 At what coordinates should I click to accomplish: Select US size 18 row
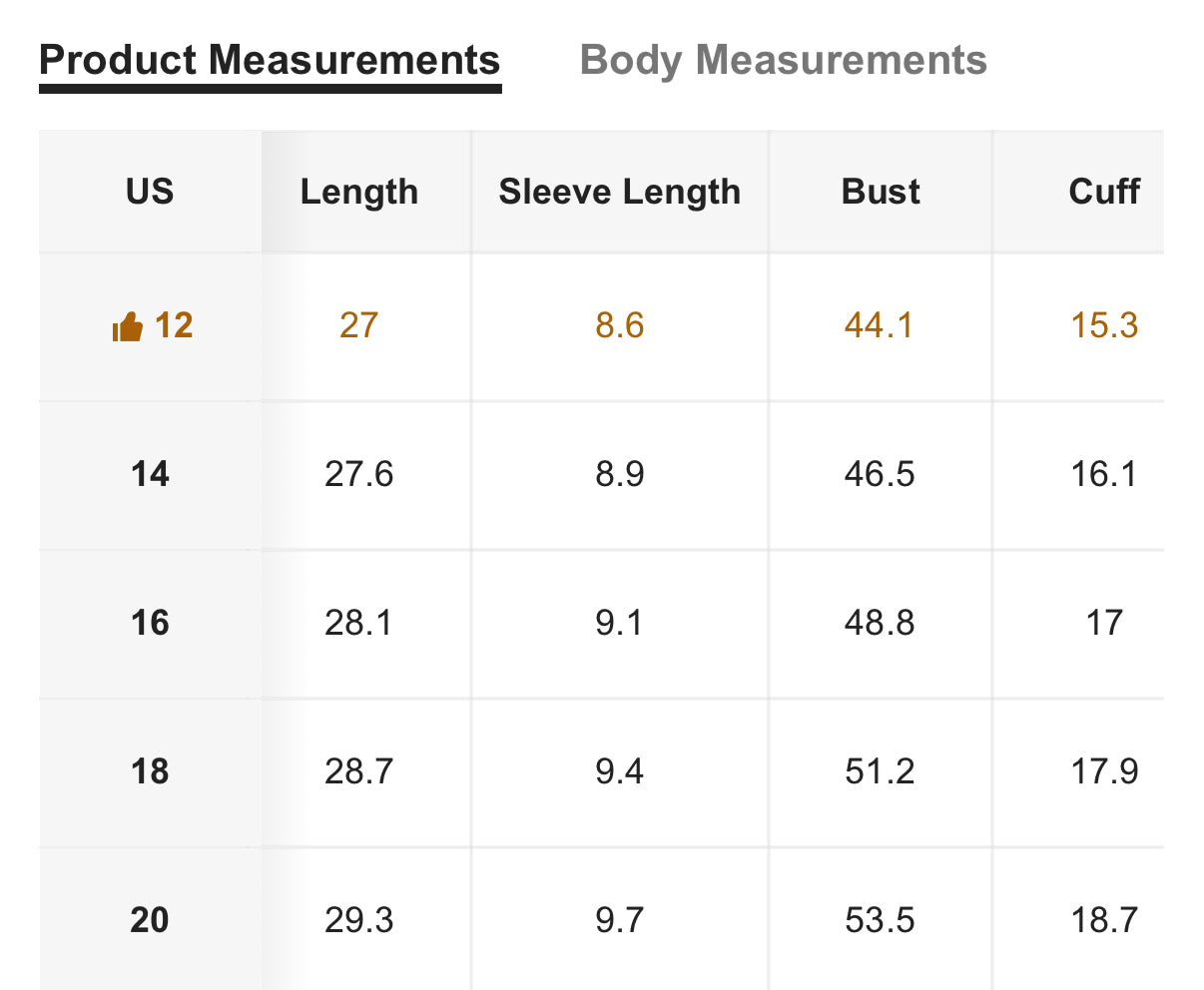click(601, 772)
